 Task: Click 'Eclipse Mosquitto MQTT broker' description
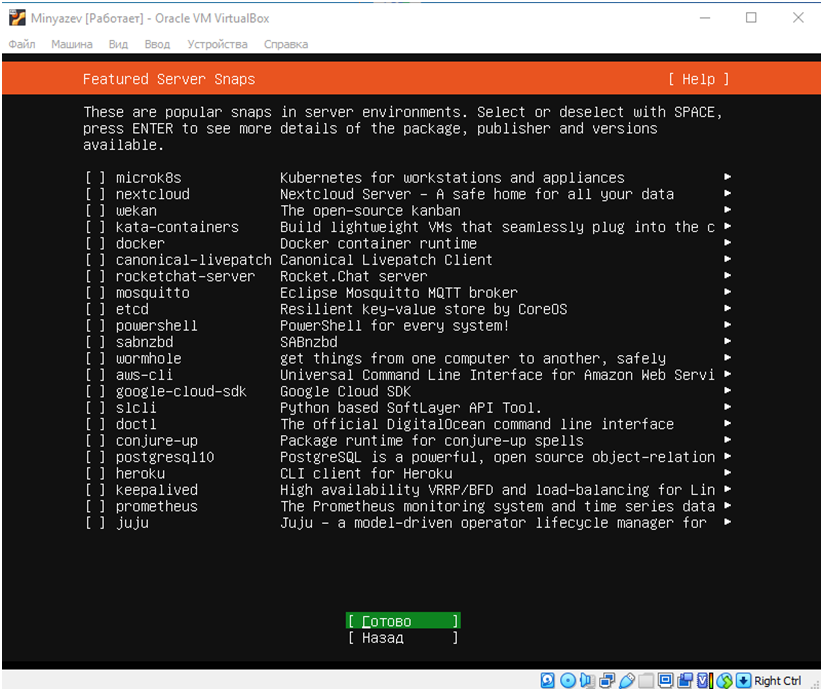tap(399, 293)
